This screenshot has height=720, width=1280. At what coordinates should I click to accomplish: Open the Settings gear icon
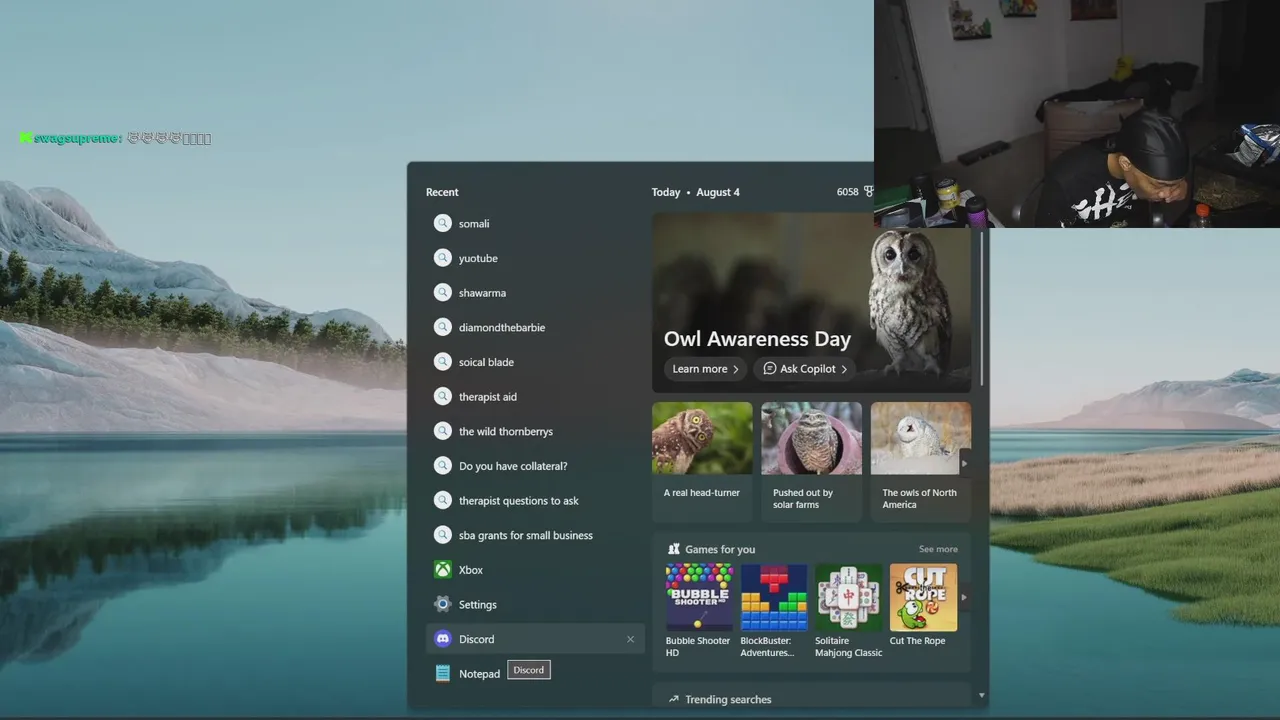pos(442,604)
